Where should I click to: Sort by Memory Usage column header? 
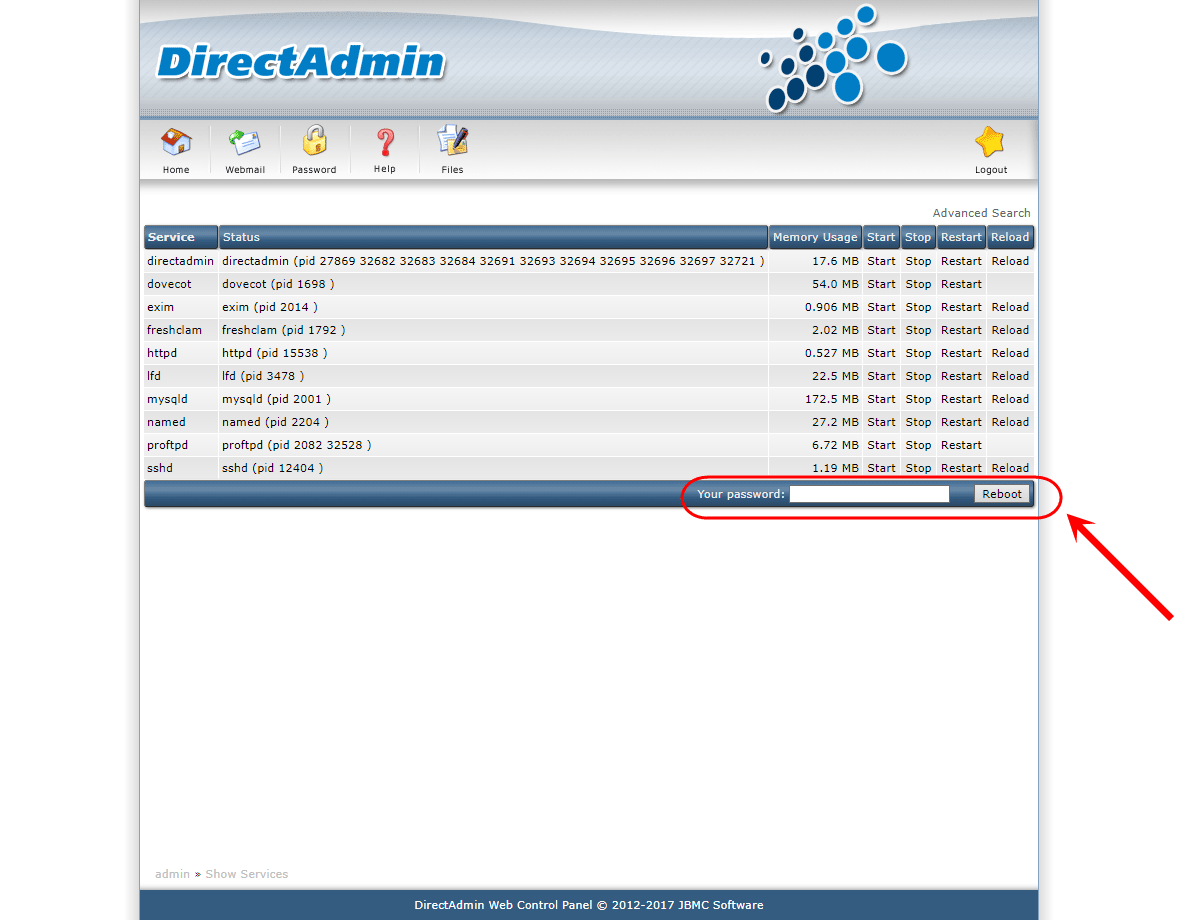pos(815,237)
